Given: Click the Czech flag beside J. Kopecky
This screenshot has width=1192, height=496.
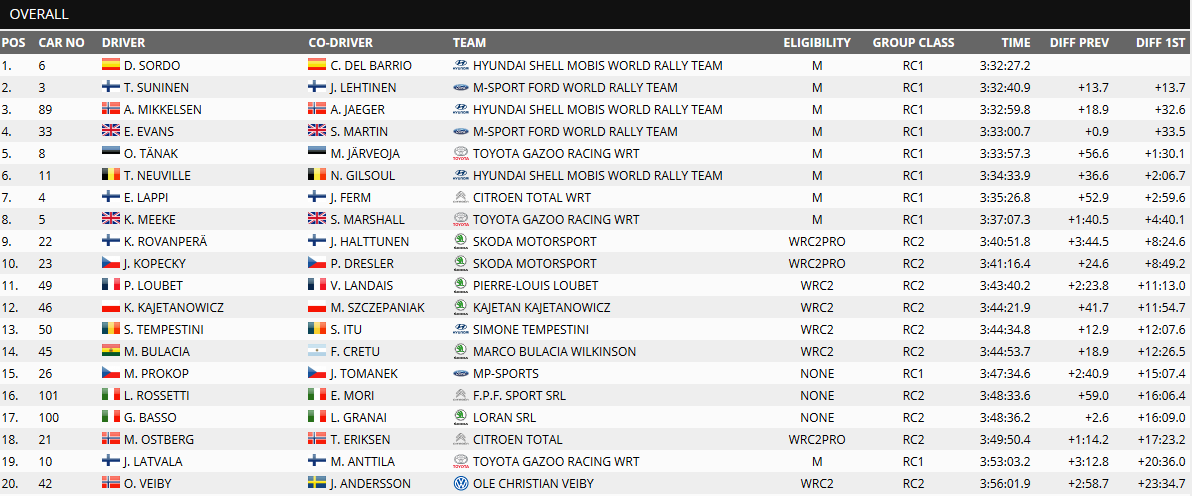Looking at the screenshot, I should click(x=110, y=264).
